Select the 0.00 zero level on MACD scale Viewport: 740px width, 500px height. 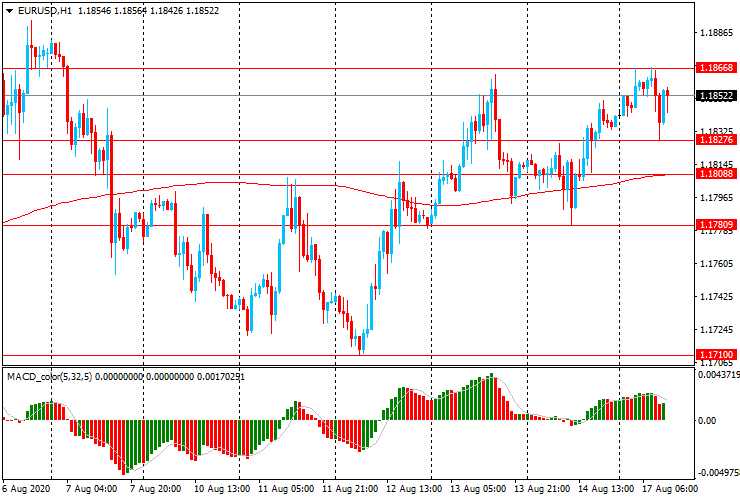(707, 421)
